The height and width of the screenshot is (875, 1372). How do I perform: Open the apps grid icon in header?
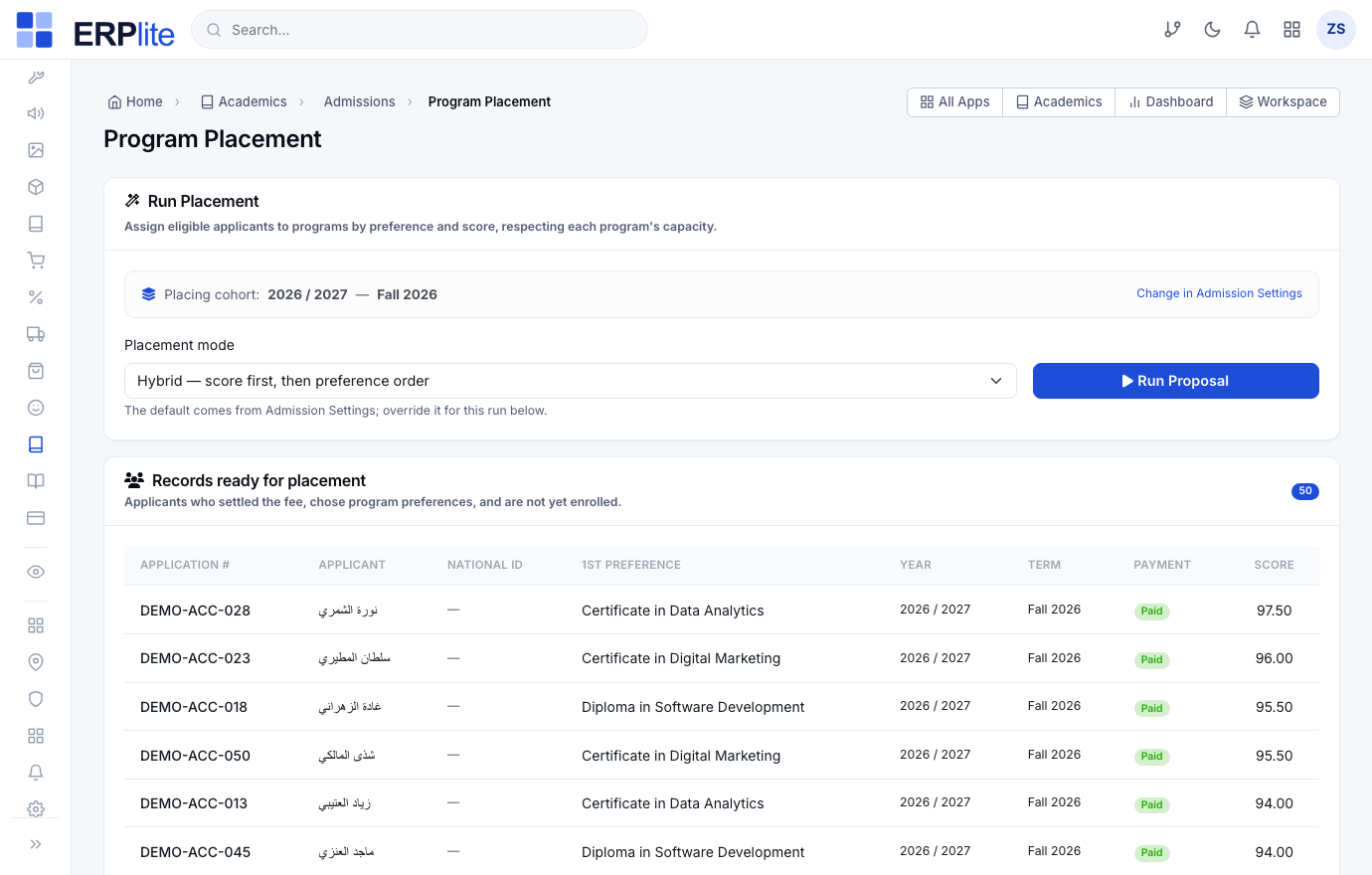[1292, 30]
